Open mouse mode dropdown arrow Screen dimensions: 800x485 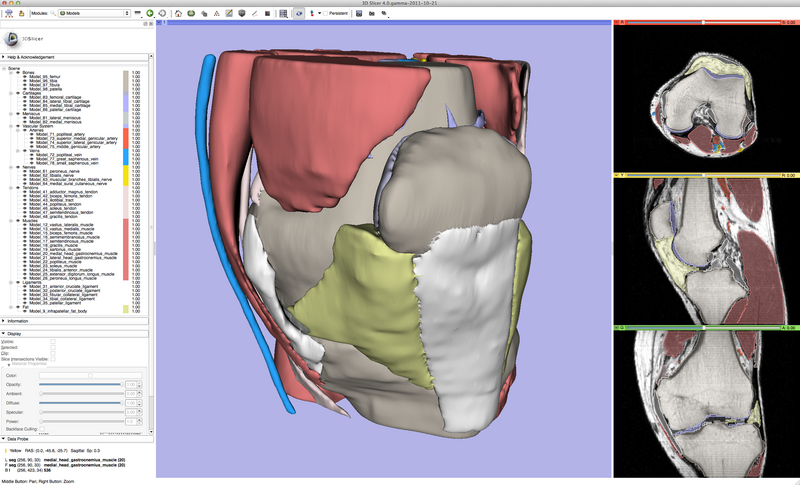pos(319,13)
